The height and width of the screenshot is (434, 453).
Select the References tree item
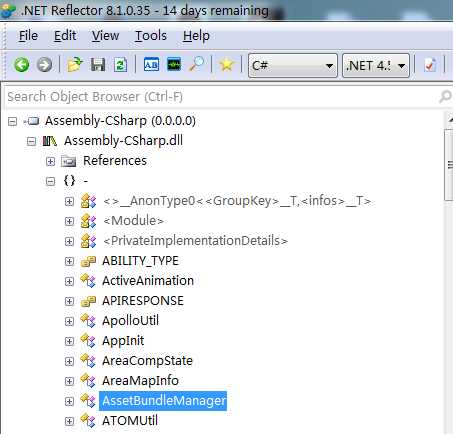pos(115,161)
